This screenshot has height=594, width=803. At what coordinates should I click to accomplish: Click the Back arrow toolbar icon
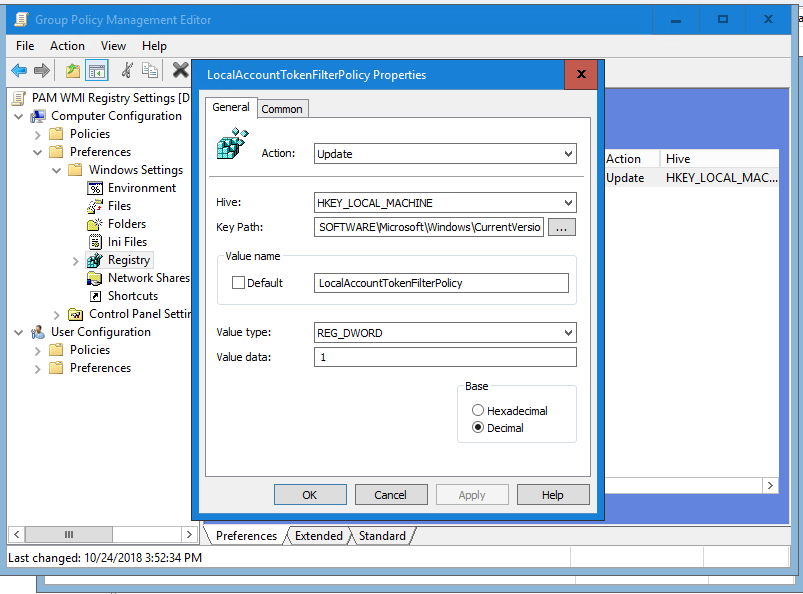[x=19, y=70]
